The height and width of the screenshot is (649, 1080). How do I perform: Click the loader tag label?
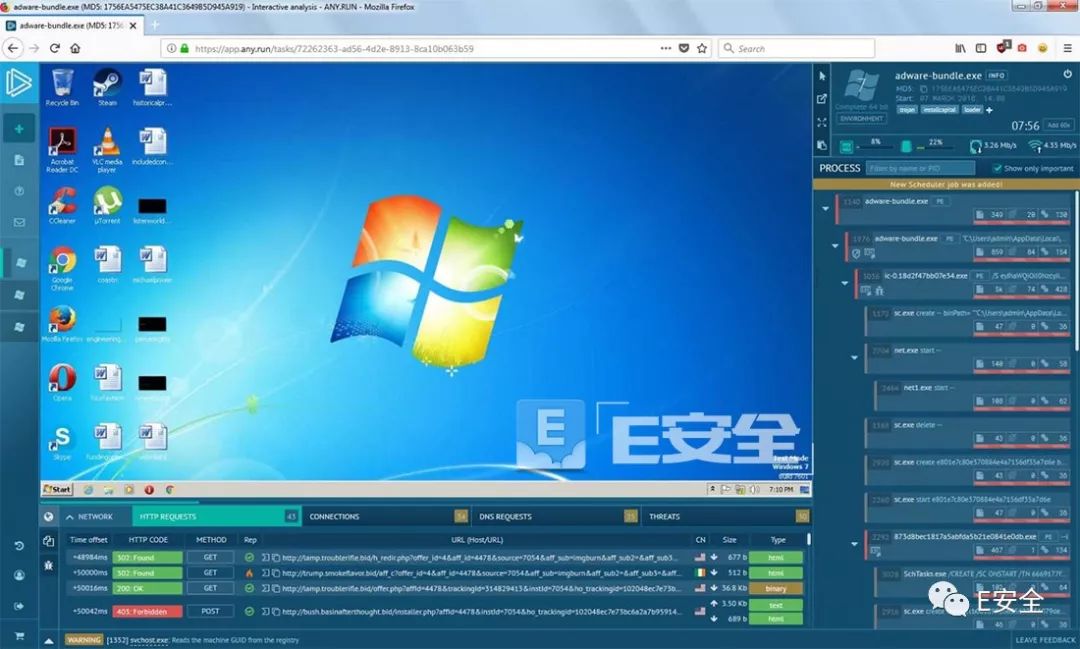pos(972,110)
